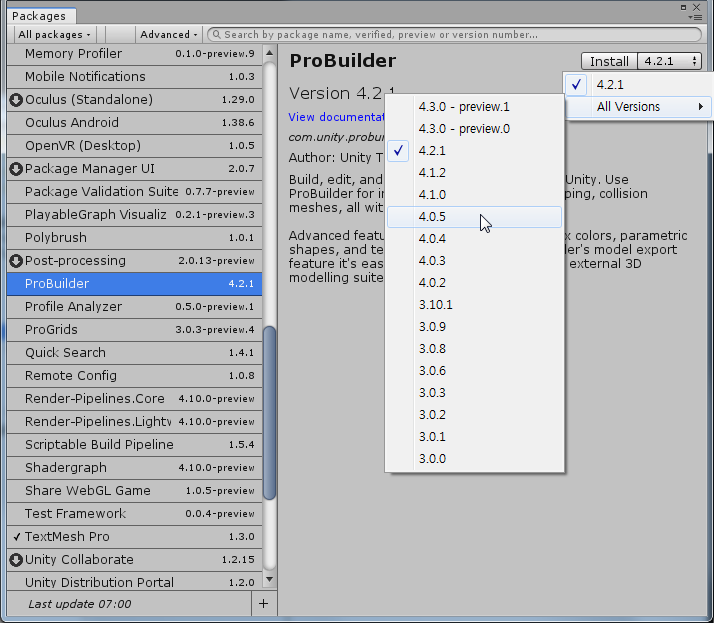Open the Advanced dropdown

[x=168, y=35]
